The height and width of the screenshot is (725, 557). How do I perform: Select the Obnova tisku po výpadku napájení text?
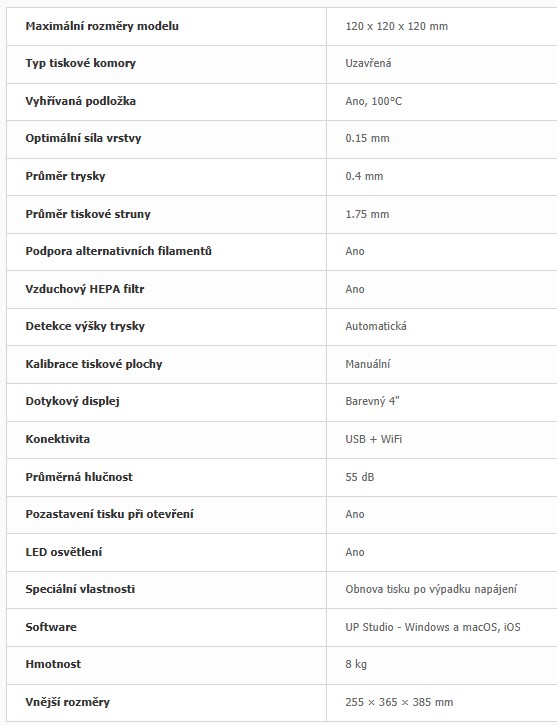[431, 589]
